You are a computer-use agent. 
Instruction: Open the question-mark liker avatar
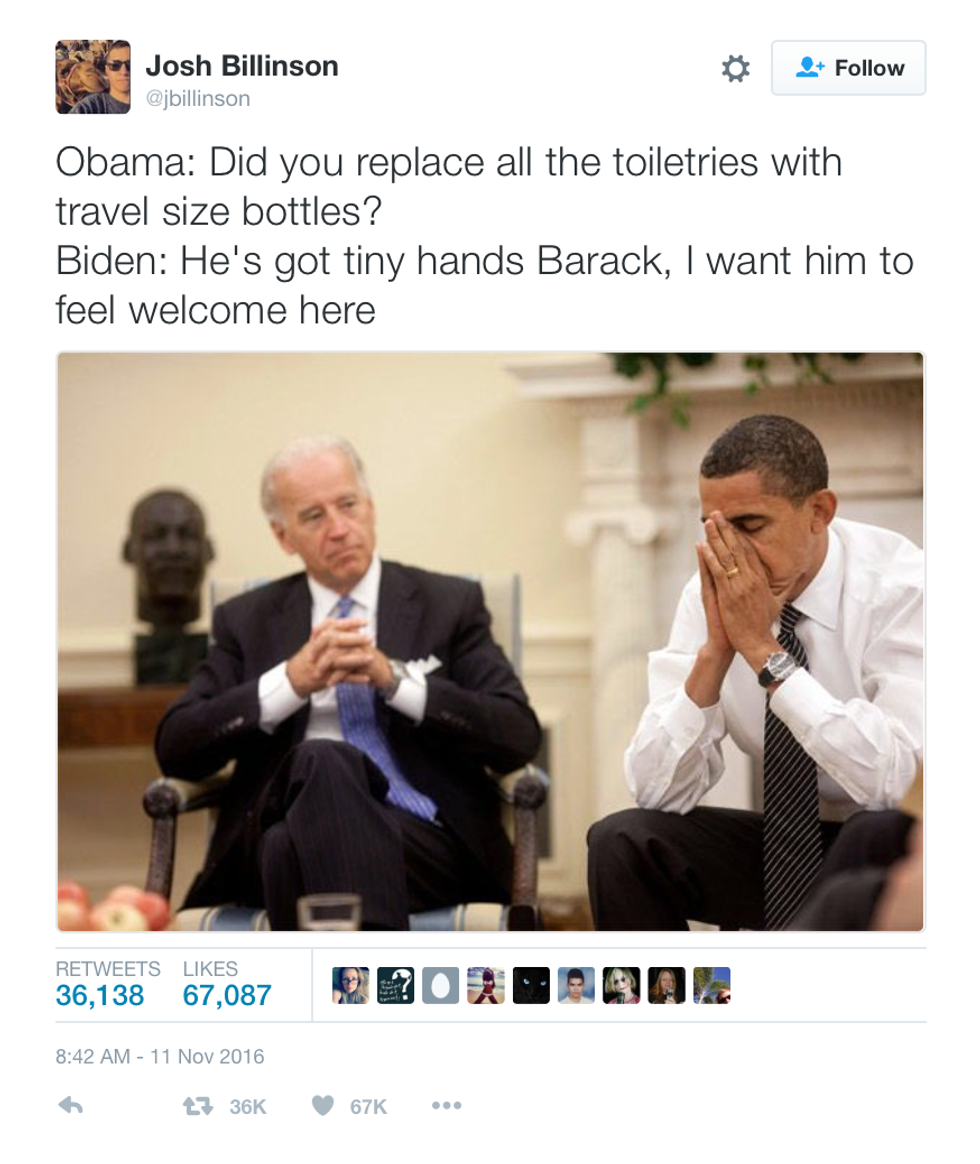pos(396,985)
